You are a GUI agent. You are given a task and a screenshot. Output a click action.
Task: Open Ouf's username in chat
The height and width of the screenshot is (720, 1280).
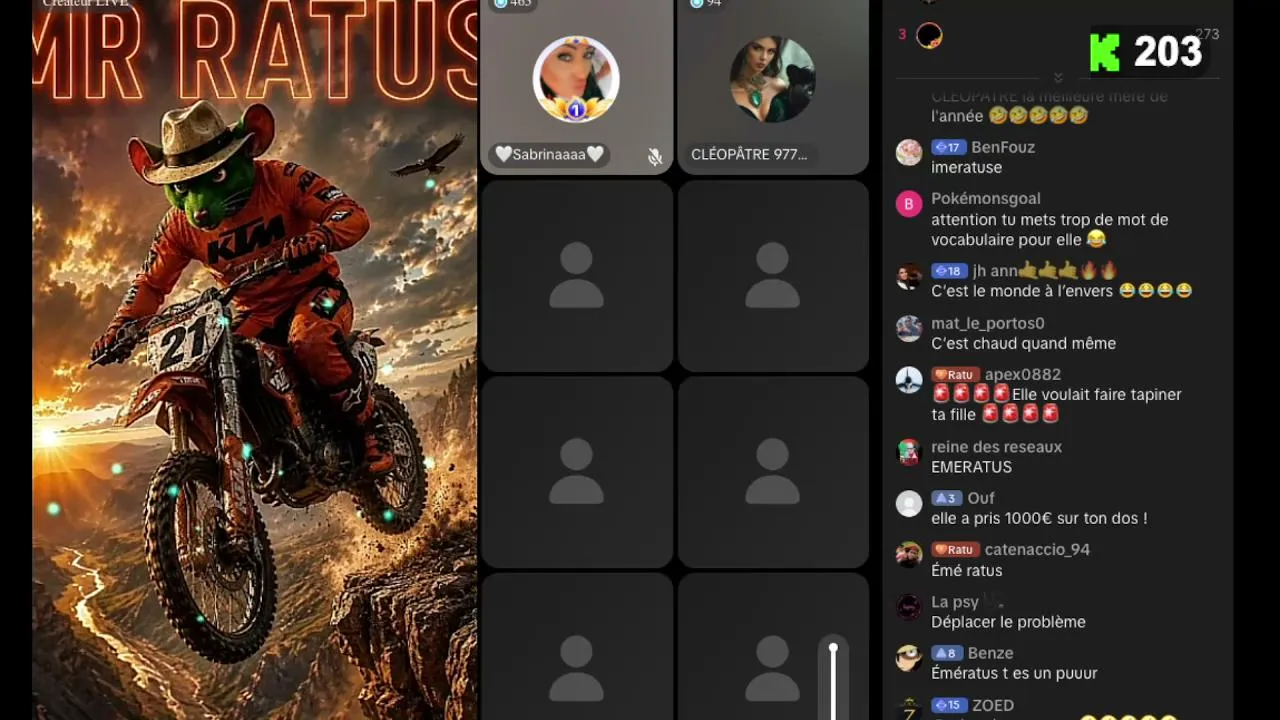coord(981,498)
